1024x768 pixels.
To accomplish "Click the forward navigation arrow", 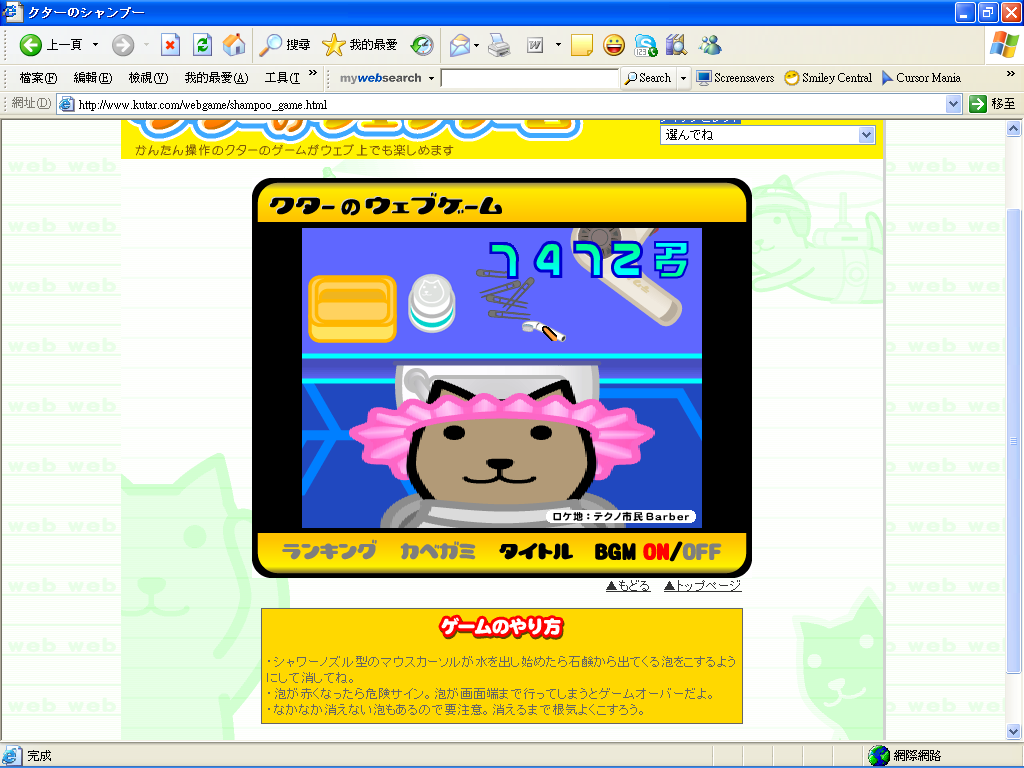I will click(123, 44).
